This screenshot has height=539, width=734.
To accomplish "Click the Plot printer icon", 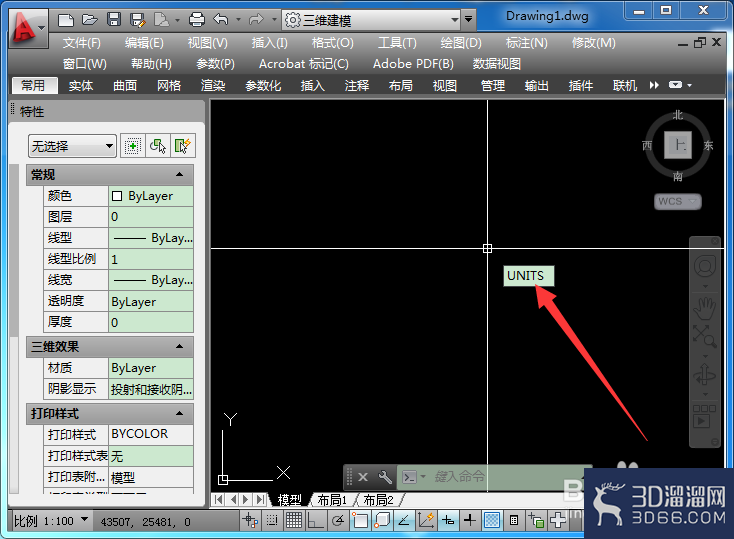I will pyautogui.click(x=197, y=20).
